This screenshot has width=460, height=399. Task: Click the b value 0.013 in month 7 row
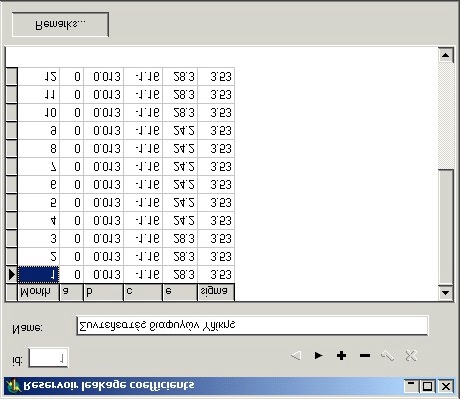pos(103,166)
